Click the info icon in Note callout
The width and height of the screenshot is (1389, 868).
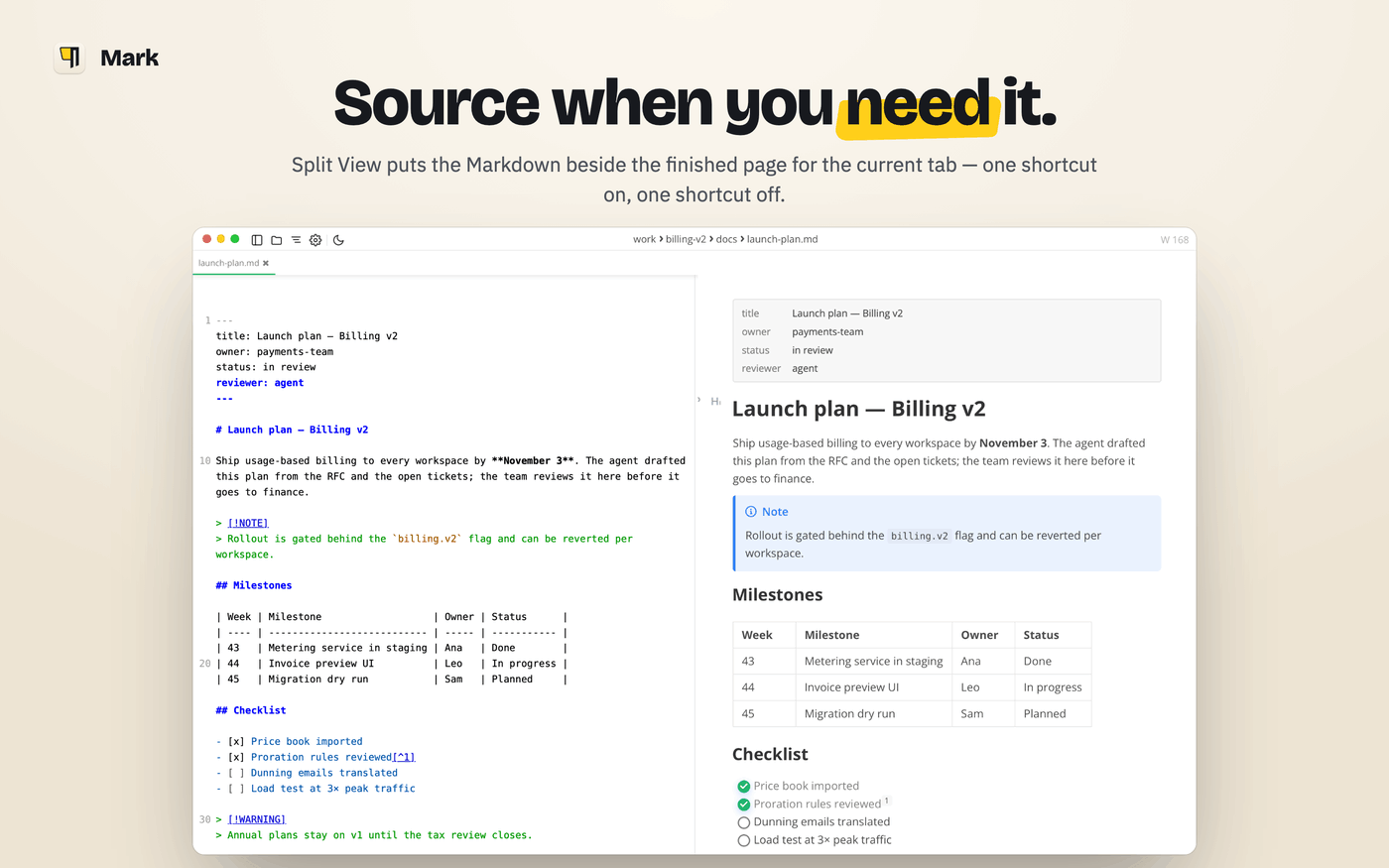[751, 512]
